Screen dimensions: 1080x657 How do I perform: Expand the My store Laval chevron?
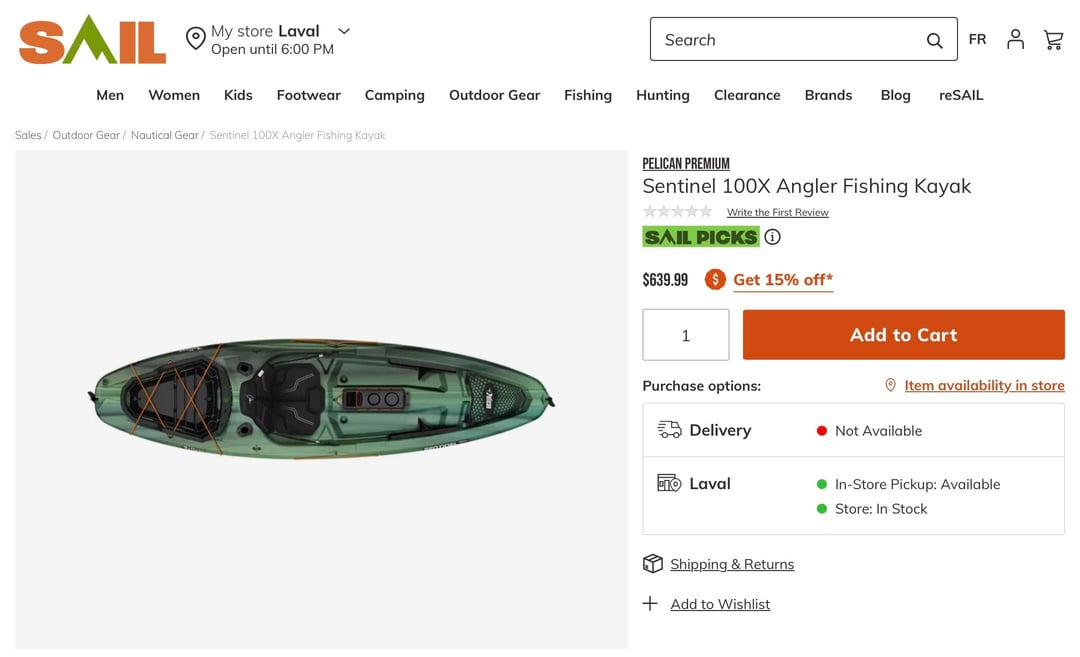pos(344,31)
